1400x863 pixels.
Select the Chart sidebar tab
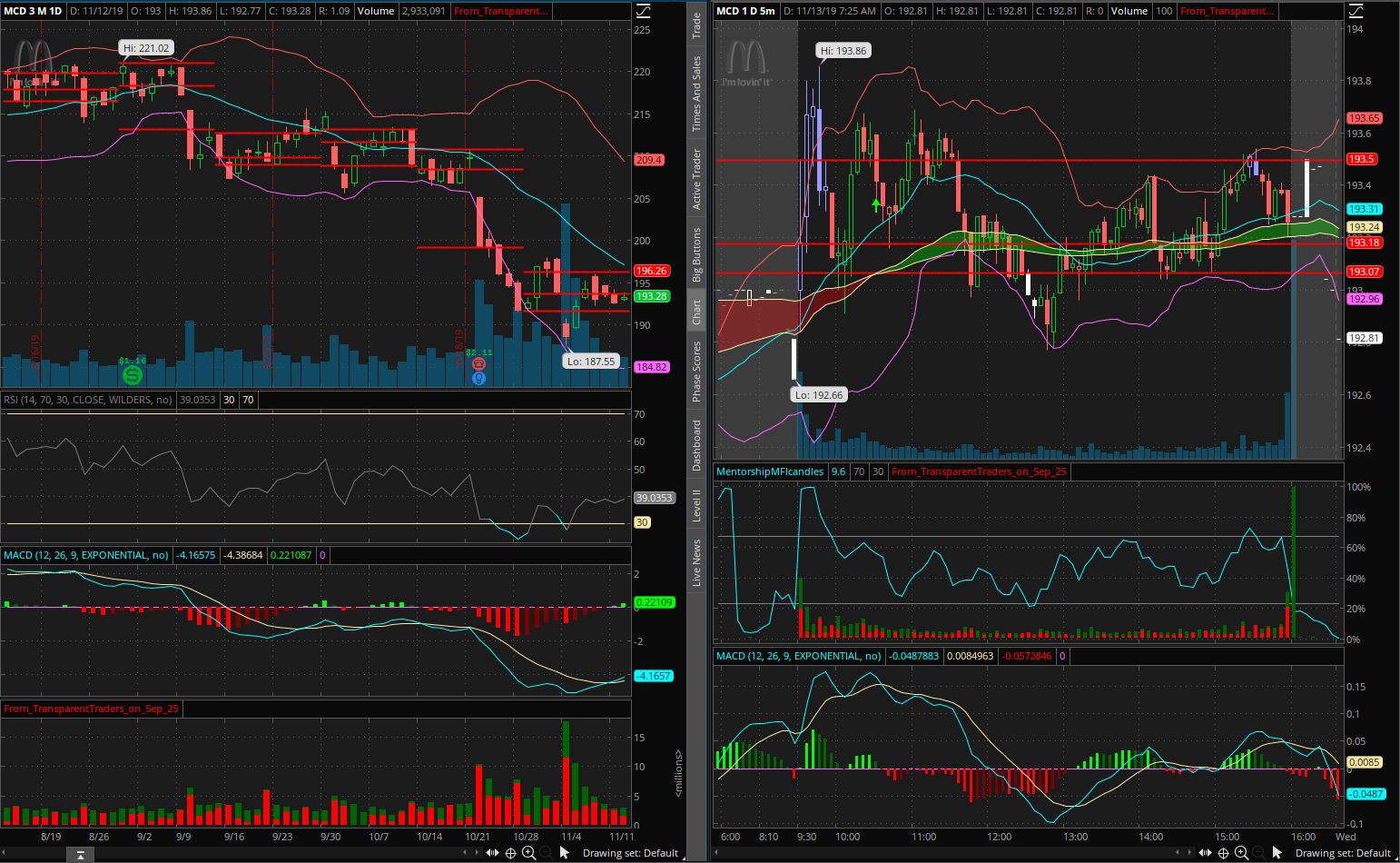[x=696, y=312]
